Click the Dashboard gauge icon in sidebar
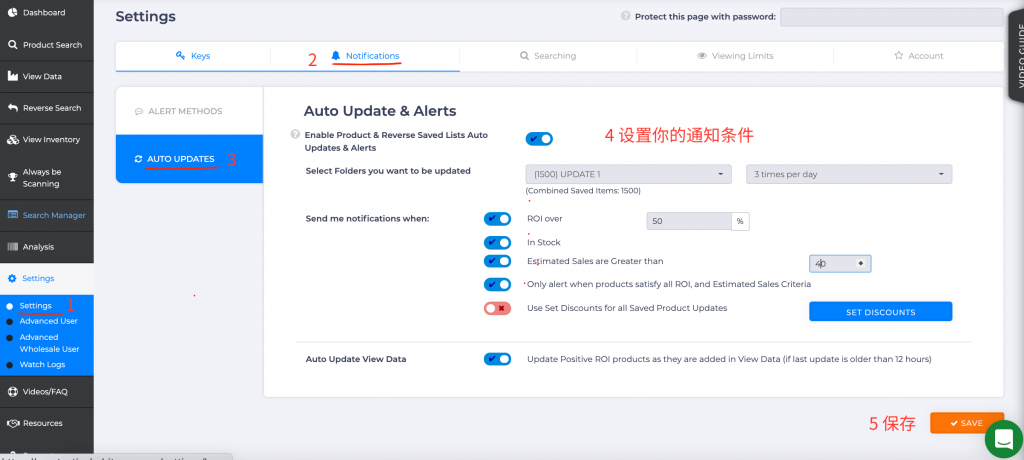1024x460 pixels. click(12, 13)
